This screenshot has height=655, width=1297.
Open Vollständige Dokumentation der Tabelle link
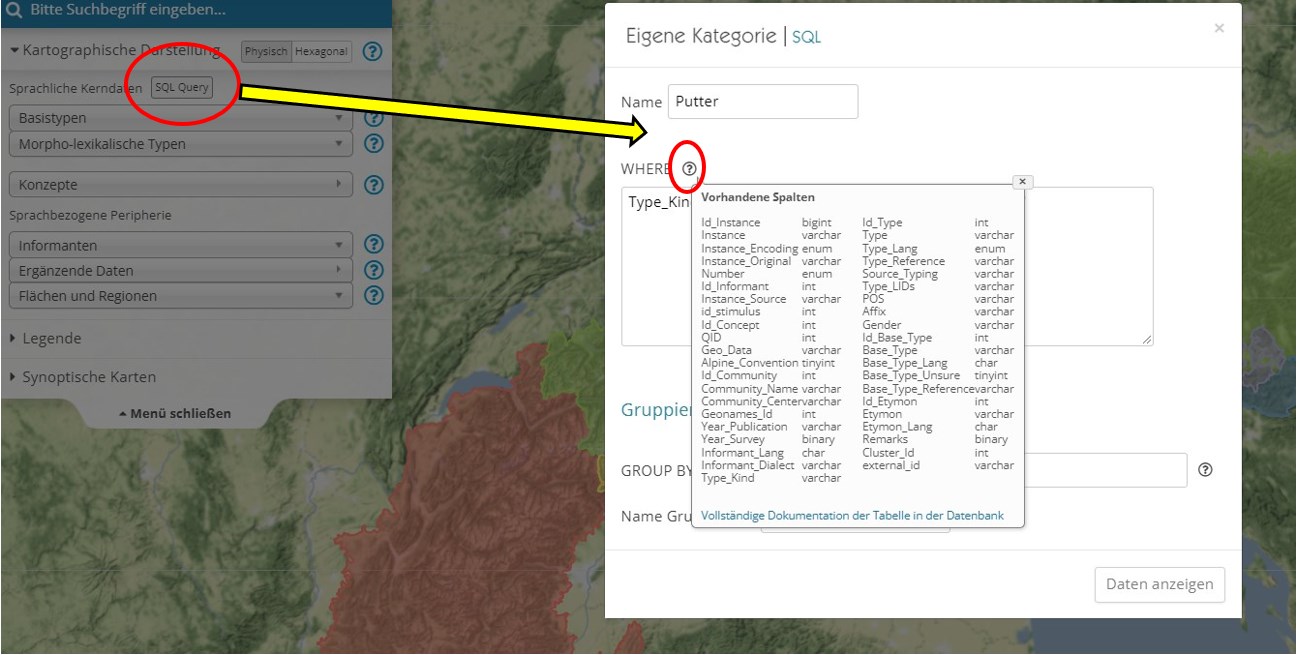(852, 516)
